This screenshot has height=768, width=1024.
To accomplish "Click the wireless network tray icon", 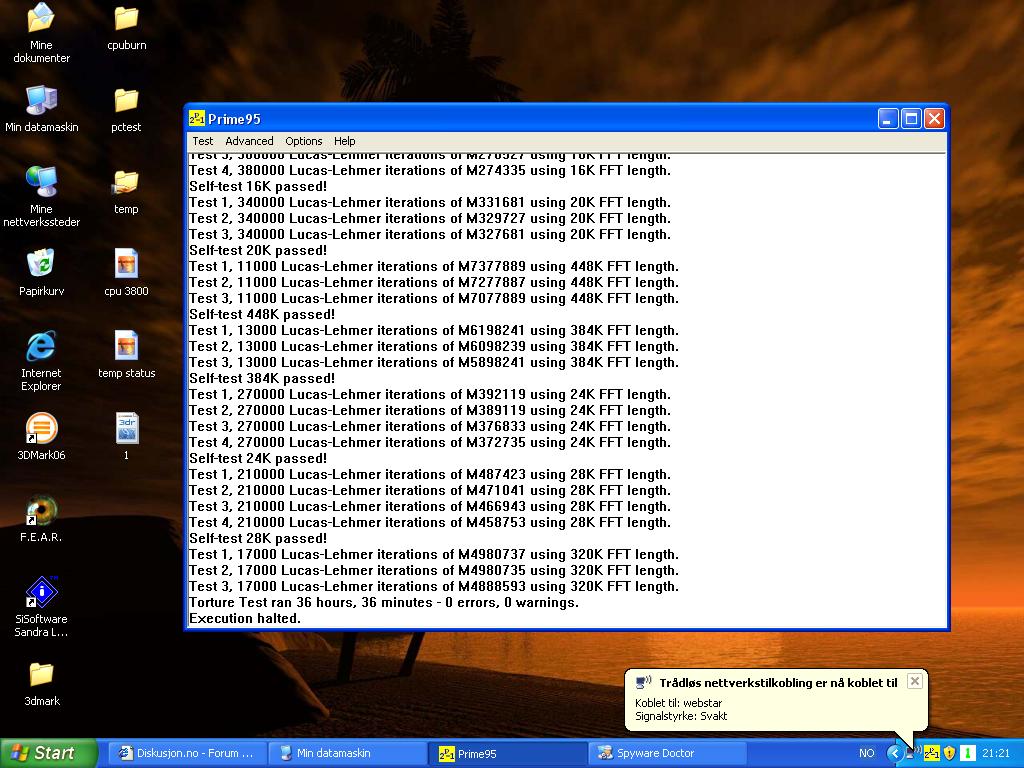I will click(x=914, y=753).
